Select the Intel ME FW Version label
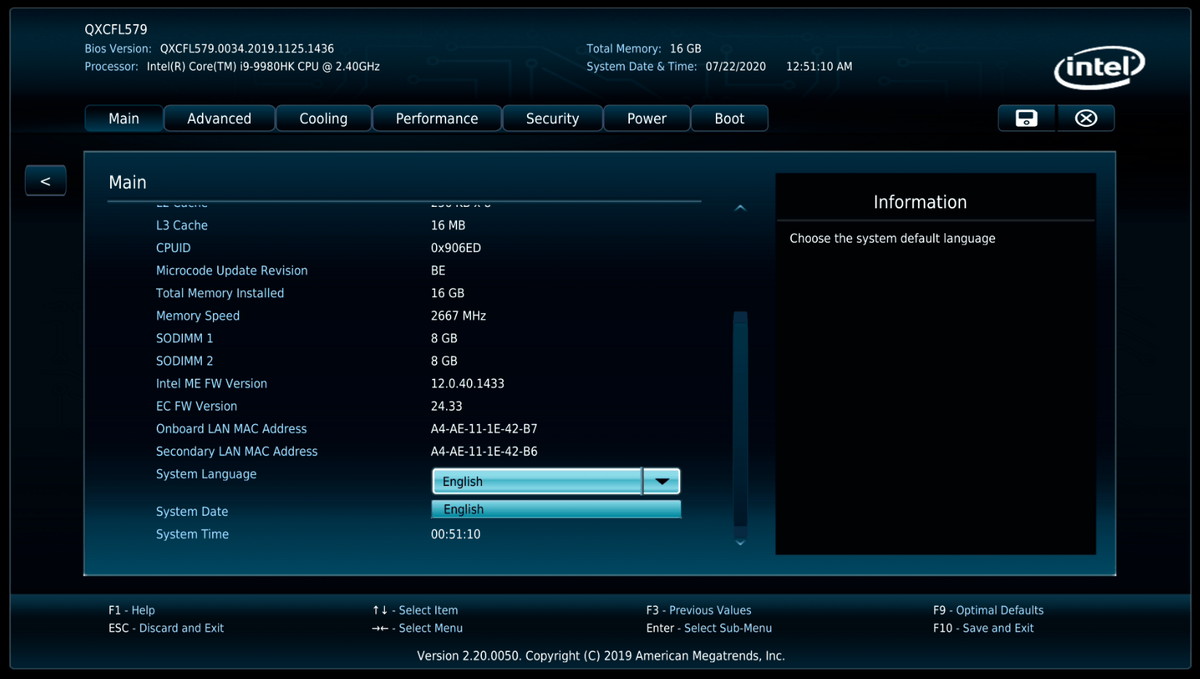 (212, 384)
